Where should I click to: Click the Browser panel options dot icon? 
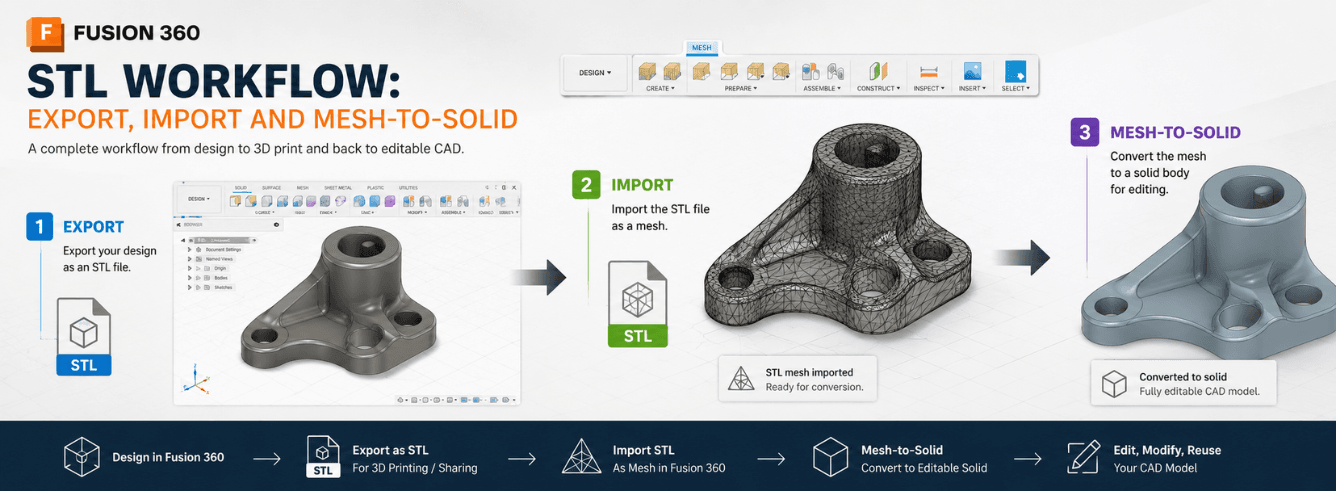pyautogui.click(x=276, y=225)
